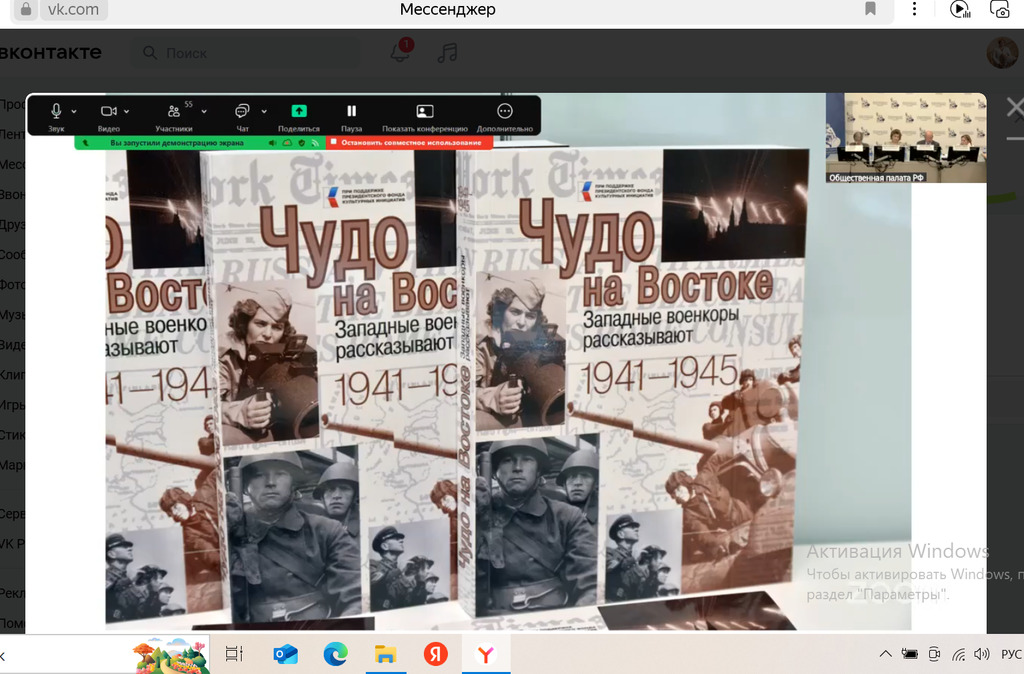Click Остановить совместное использование button
1024x674 pixels.
tap(411, 143)
